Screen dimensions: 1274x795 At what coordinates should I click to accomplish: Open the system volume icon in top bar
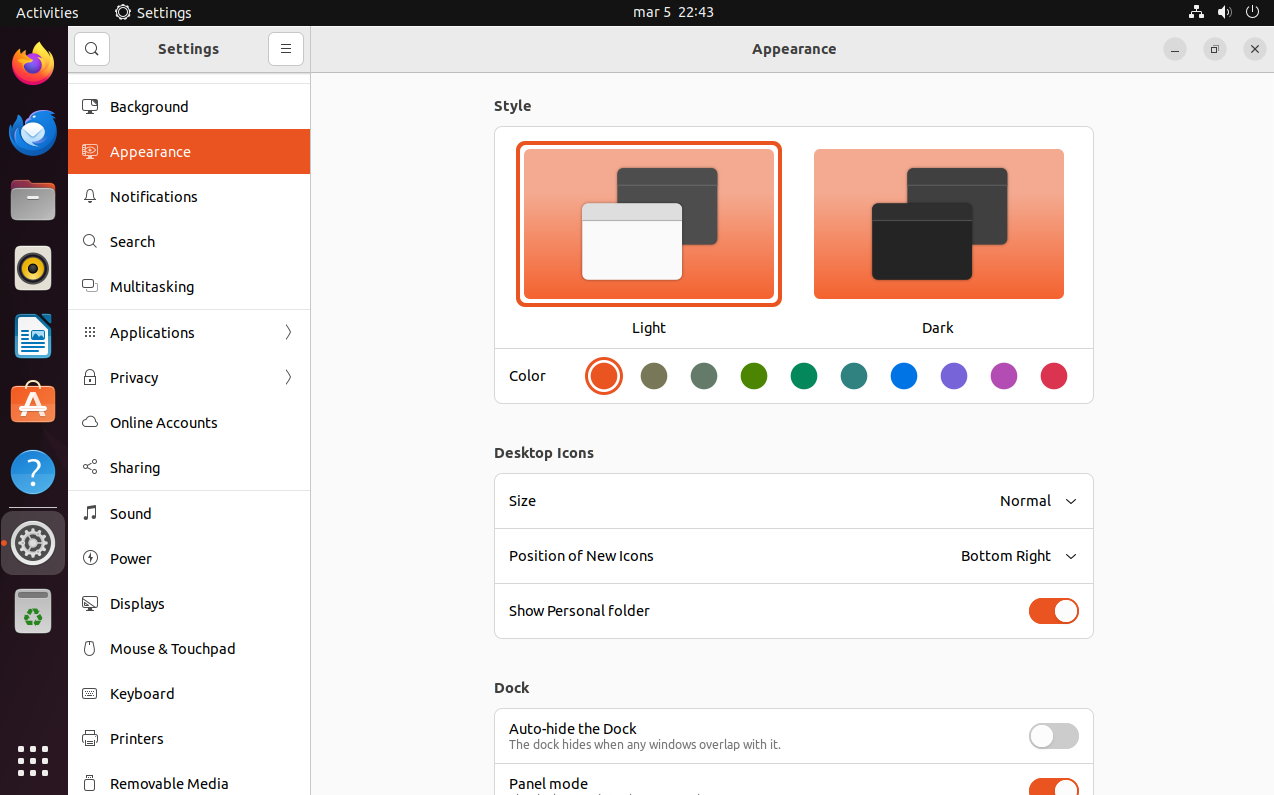coord(1224,12)
